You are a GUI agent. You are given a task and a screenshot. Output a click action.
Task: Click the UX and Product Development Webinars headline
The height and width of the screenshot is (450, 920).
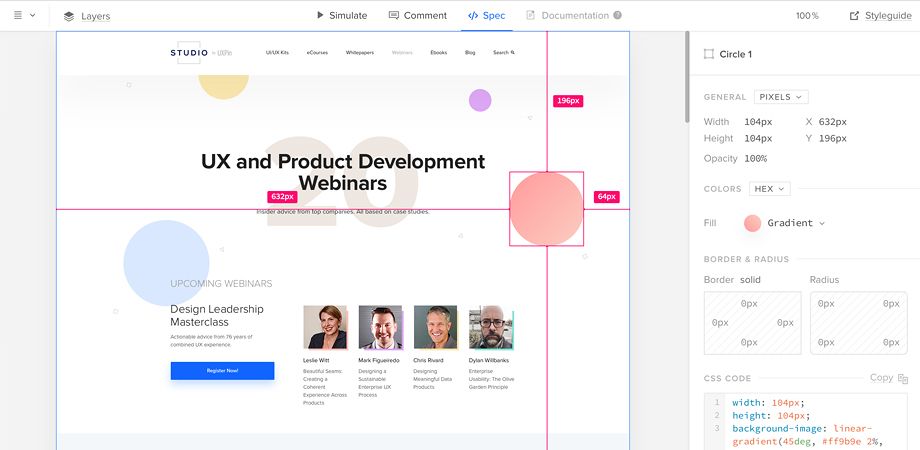(343, 172)
